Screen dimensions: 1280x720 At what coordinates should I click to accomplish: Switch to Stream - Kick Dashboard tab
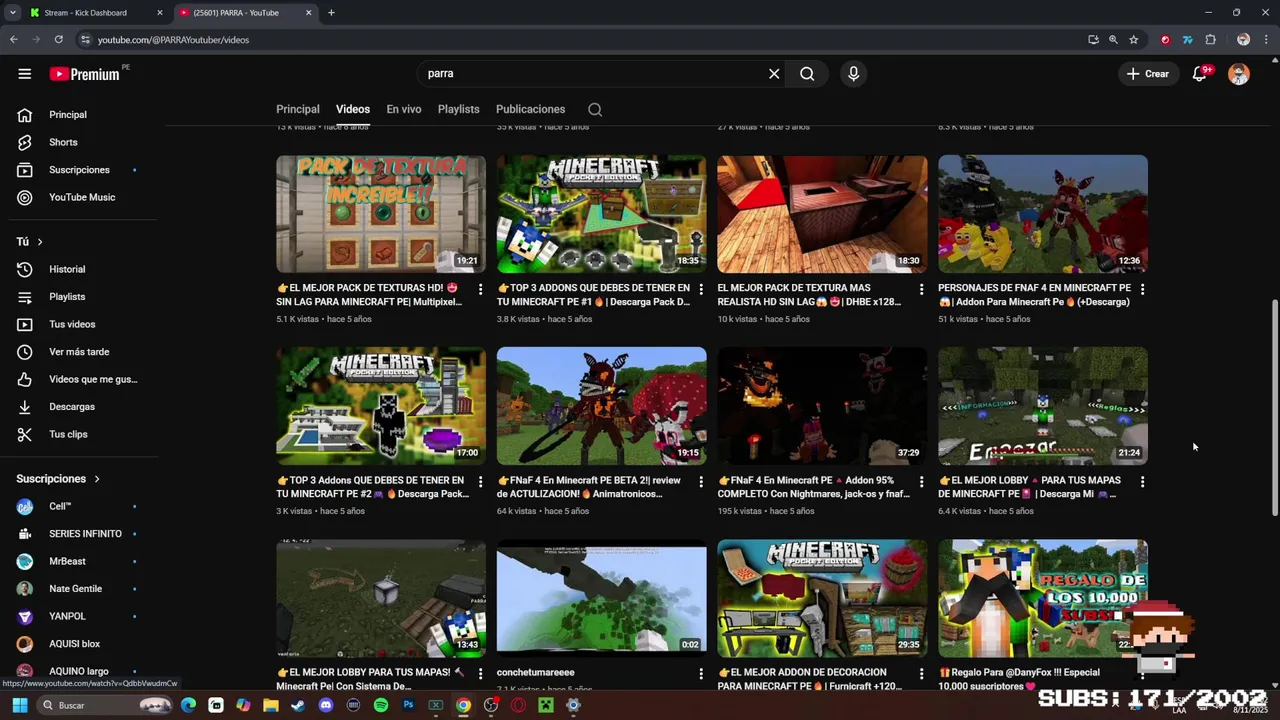click(95, 13)
